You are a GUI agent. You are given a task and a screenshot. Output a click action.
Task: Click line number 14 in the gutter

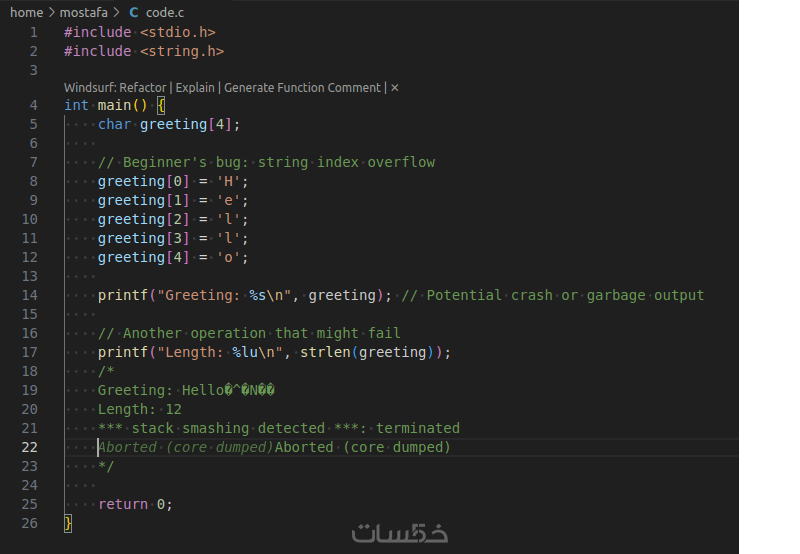coord(29,295)
